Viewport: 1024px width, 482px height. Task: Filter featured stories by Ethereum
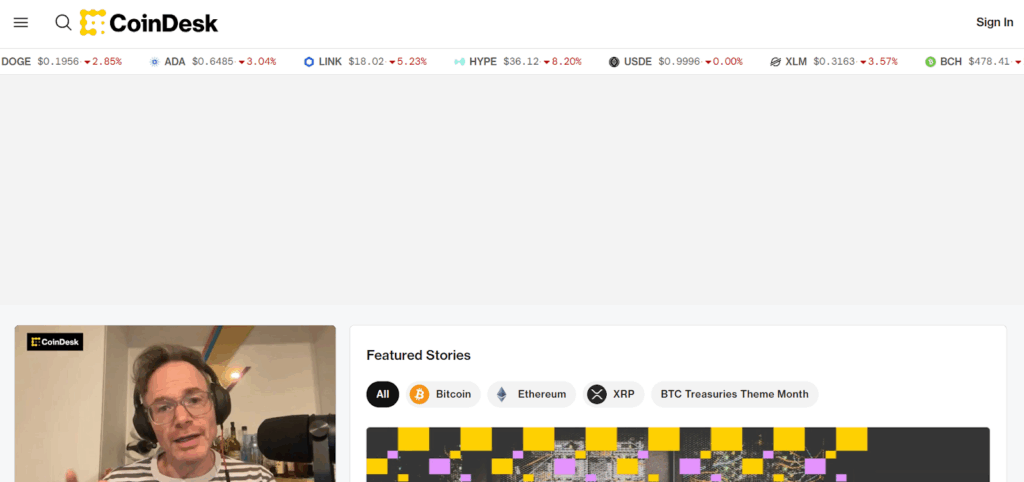point(532,394)
